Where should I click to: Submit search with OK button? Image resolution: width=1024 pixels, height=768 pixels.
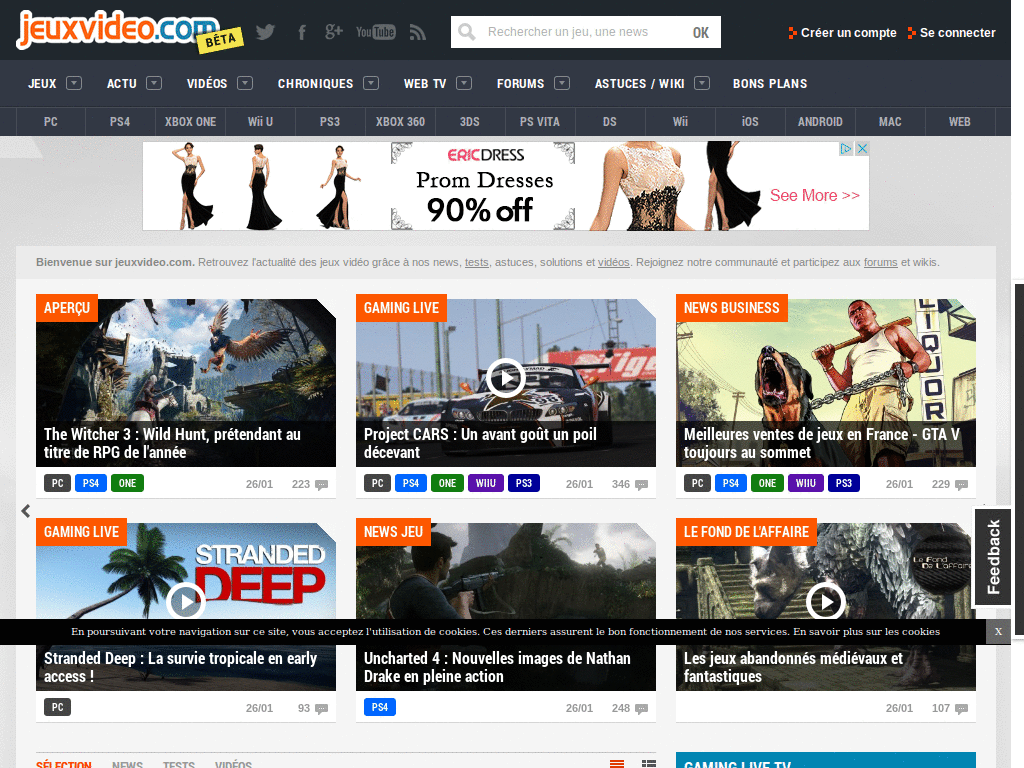click(x=701, y=32)
